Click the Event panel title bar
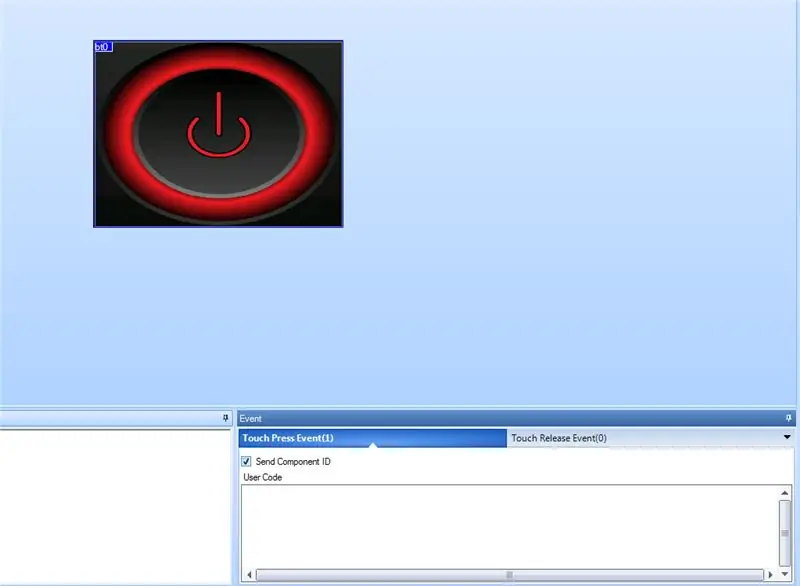The height and width of the screenshot is (586, 800). [515, 418]
